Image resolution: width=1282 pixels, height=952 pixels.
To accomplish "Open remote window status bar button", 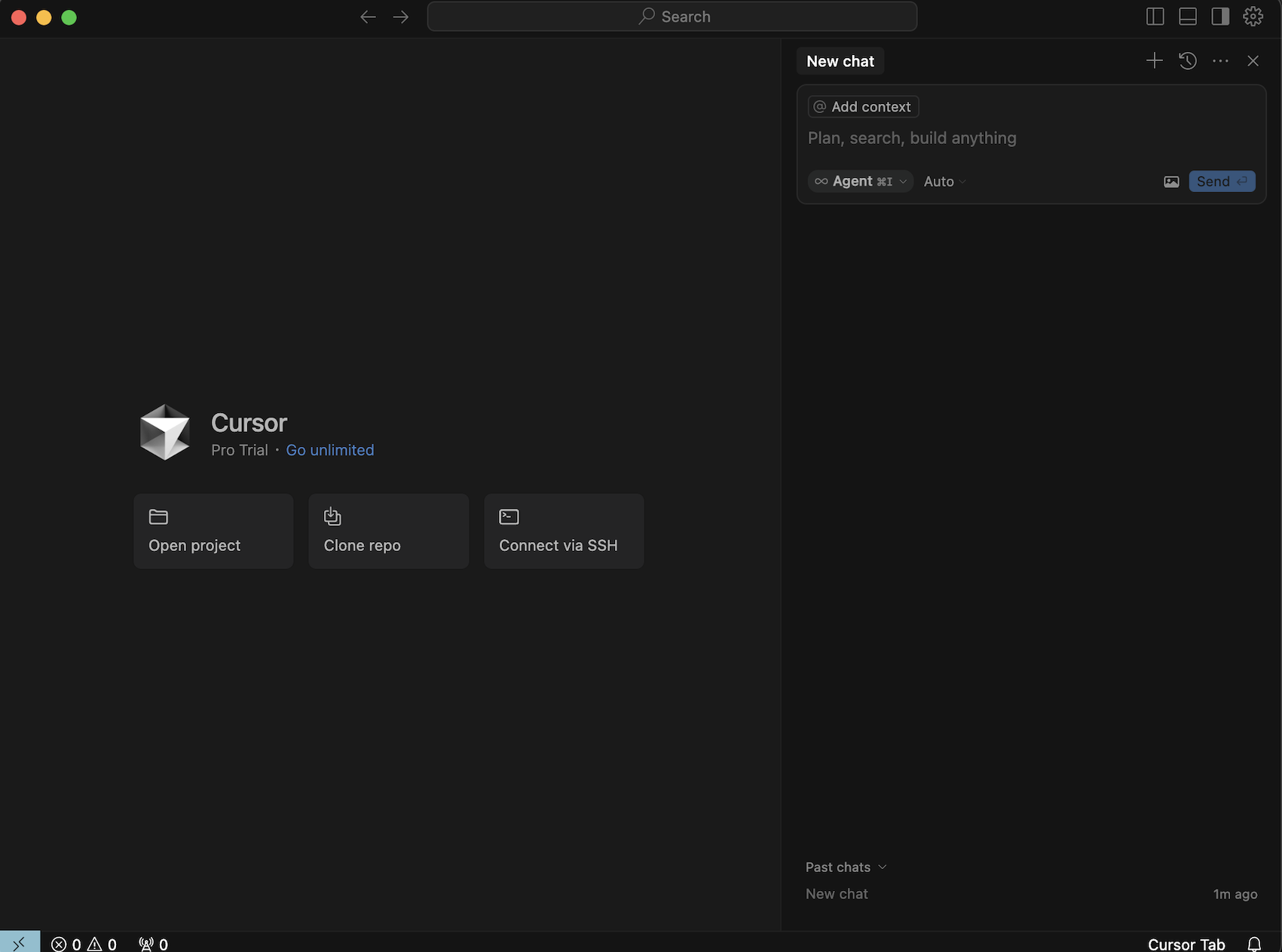I will coord(20,942).
